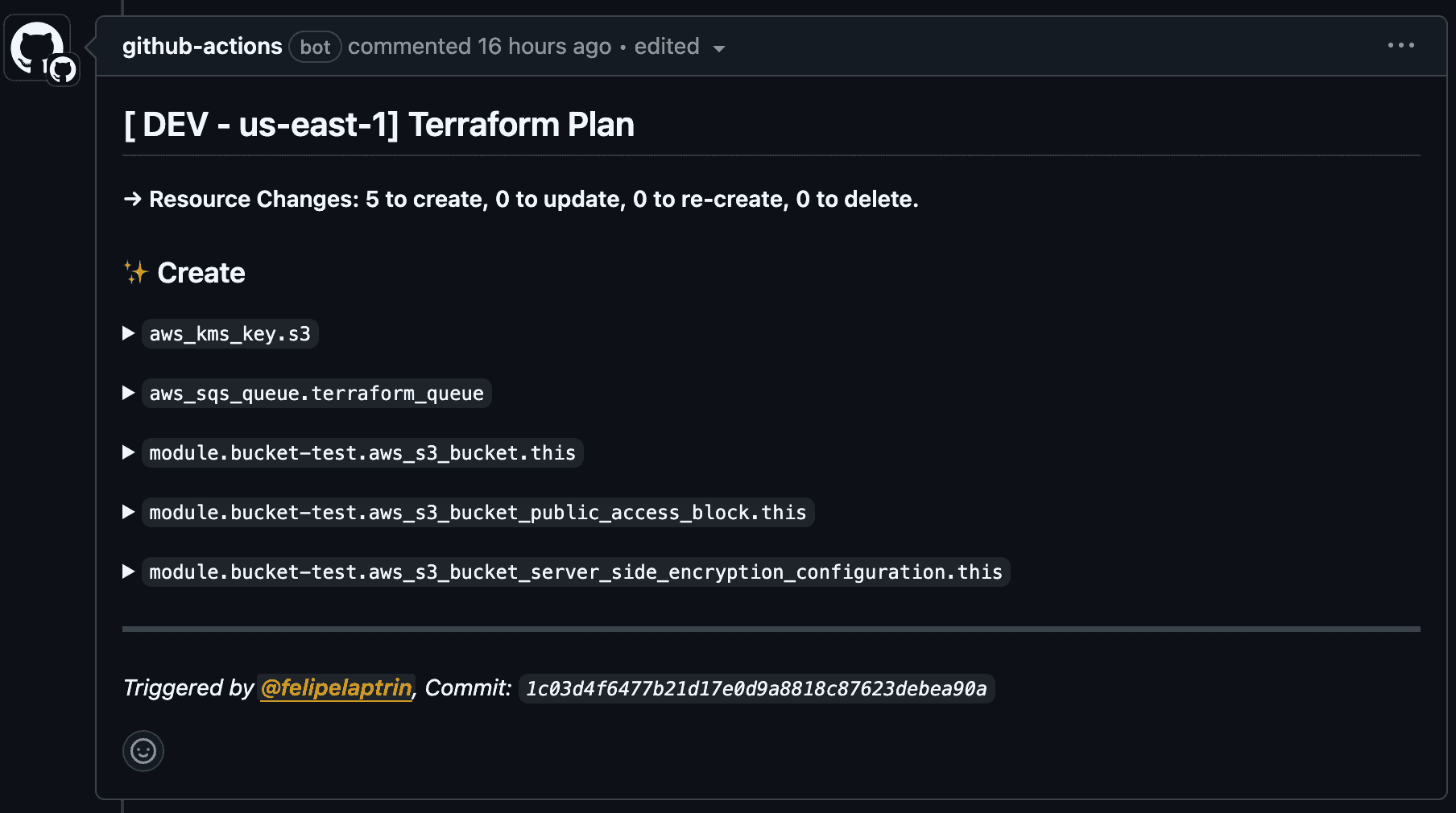The height and width of the screenshot is (813, 1456).
Task: Open the three-dot comment options menu
Action: [1400, 46]
